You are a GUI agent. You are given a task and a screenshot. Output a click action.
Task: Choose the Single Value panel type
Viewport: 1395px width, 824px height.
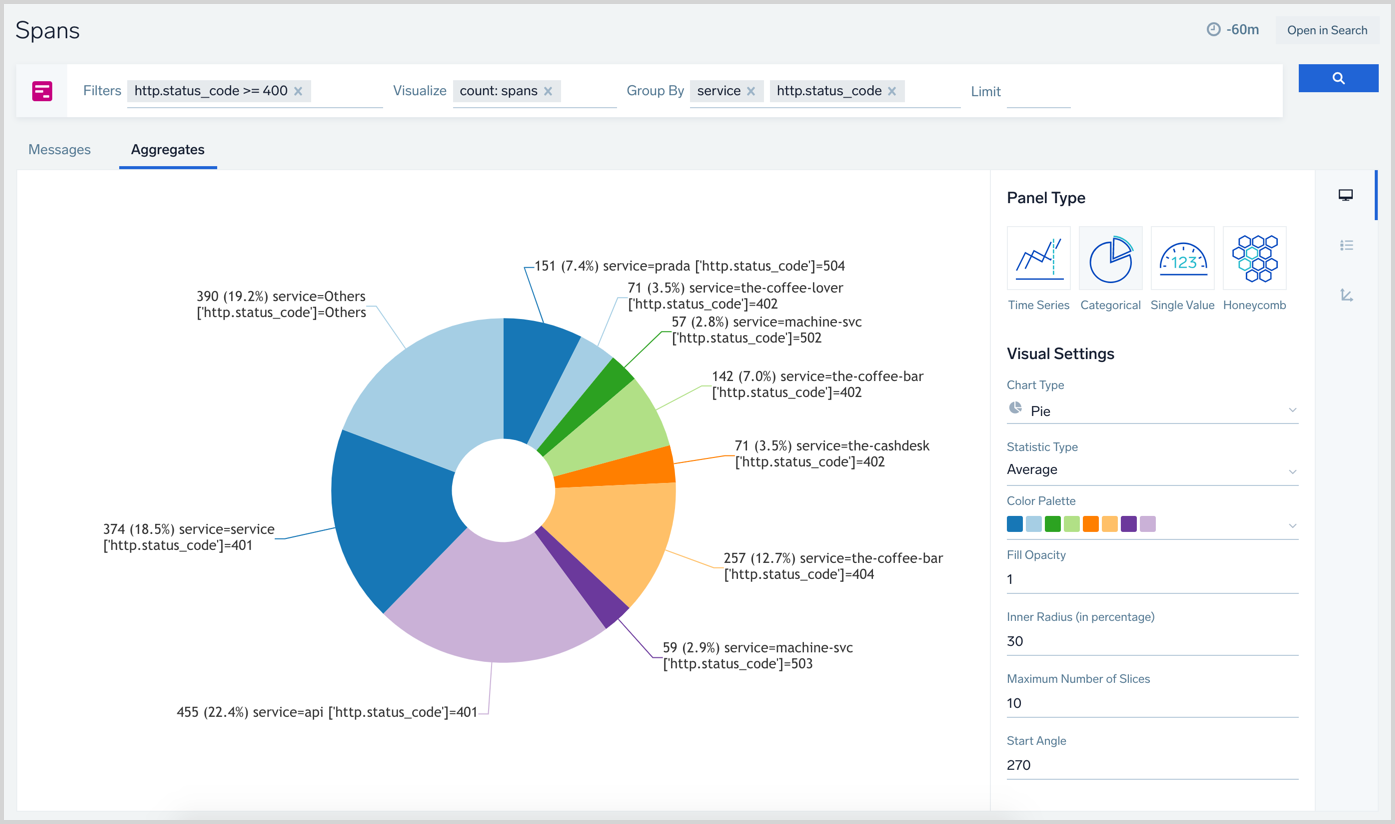click(1182, 259)
